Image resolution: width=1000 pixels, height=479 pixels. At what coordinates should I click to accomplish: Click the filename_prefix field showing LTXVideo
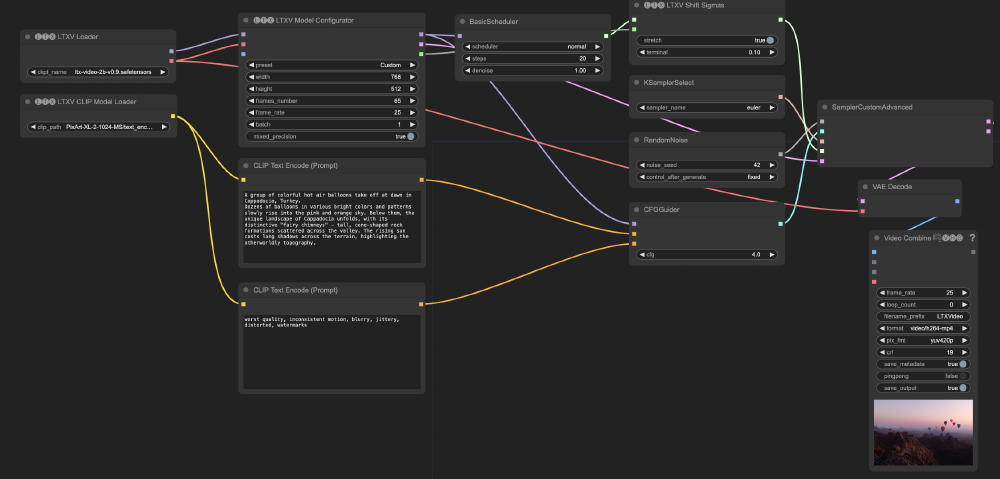(923, 316)
